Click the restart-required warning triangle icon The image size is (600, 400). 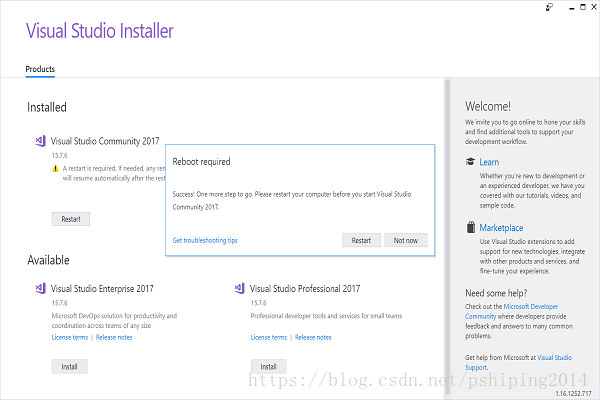point(55,168)
